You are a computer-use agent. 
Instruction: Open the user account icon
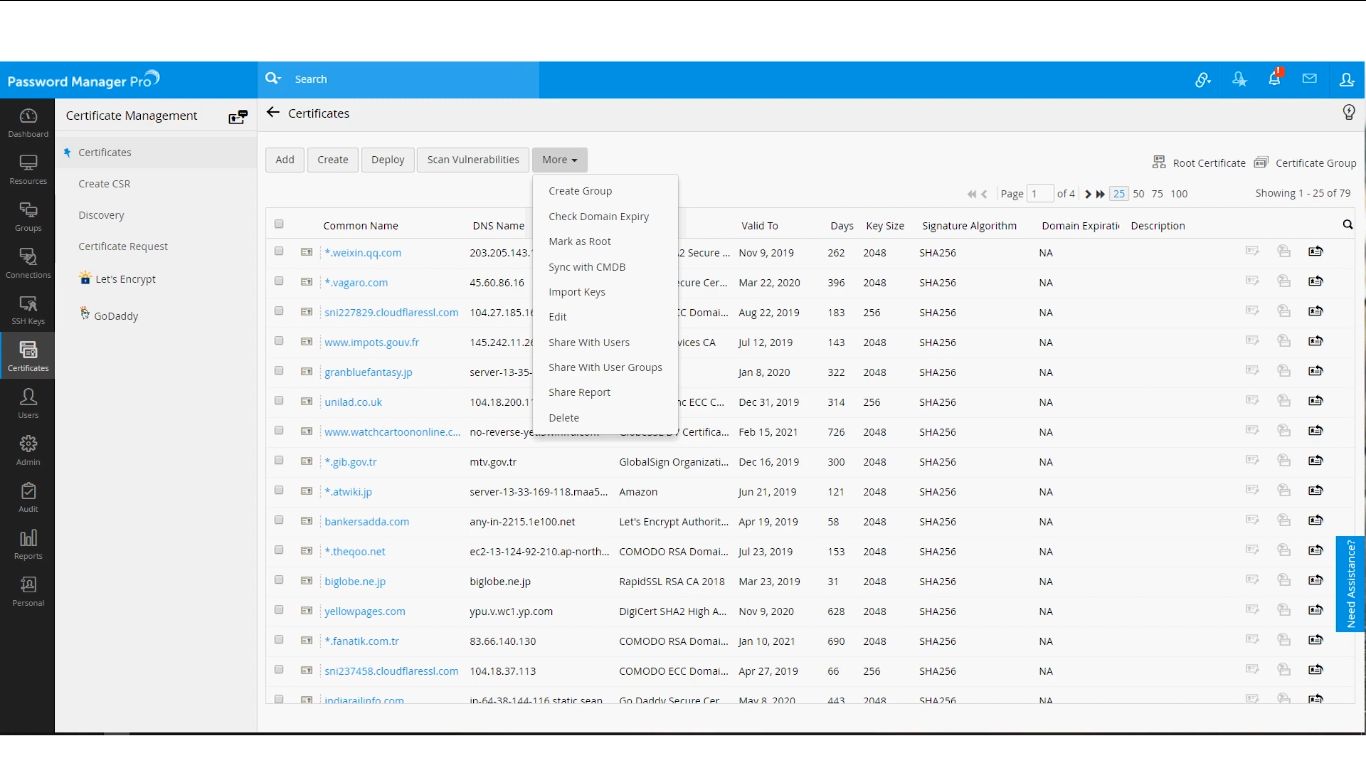coord(1346,79)
